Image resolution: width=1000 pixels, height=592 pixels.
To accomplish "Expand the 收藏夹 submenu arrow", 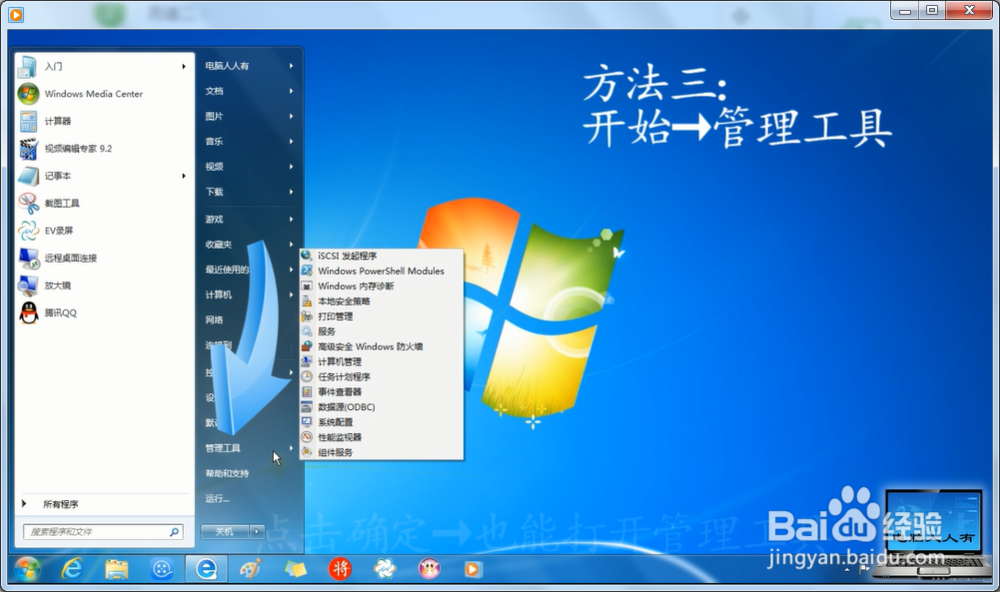I will click(x=291, y=244).
